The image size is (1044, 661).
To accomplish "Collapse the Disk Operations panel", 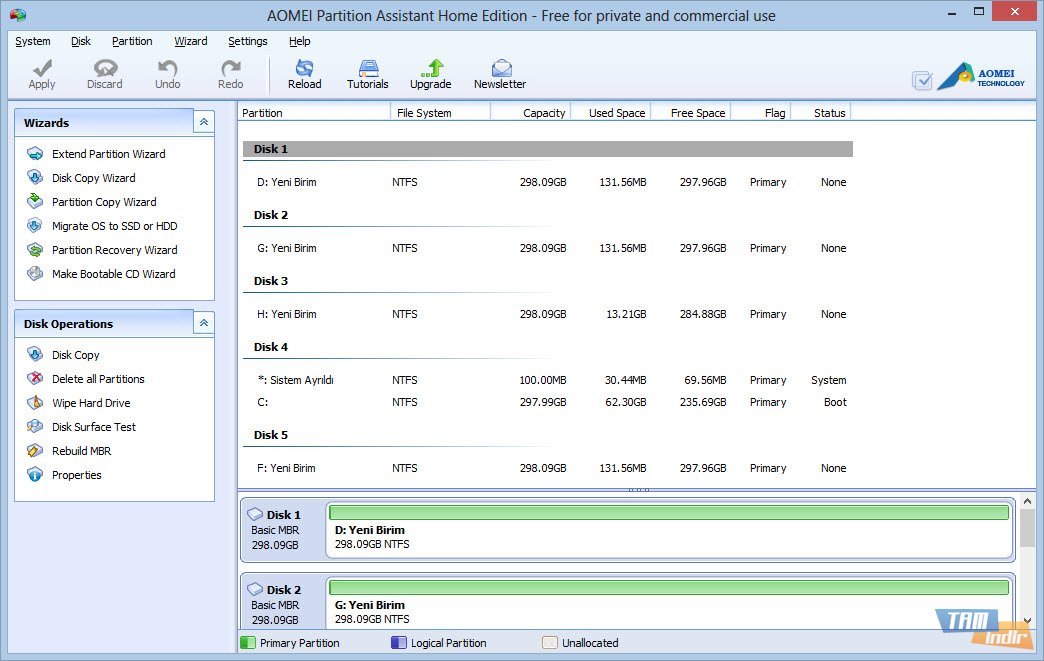I will click(204, 323).
